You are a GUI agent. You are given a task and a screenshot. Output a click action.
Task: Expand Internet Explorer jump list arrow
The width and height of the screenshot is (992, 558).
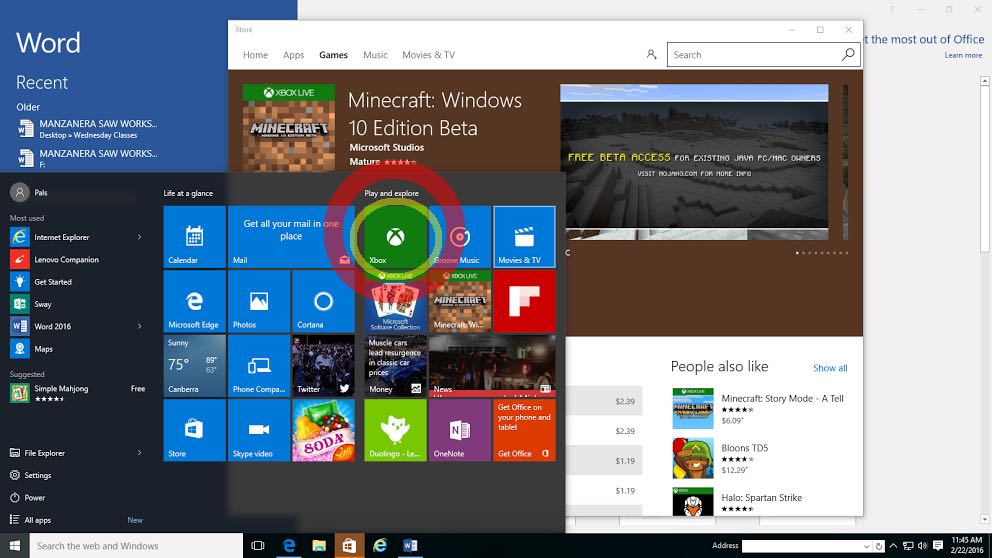[139, 237]
